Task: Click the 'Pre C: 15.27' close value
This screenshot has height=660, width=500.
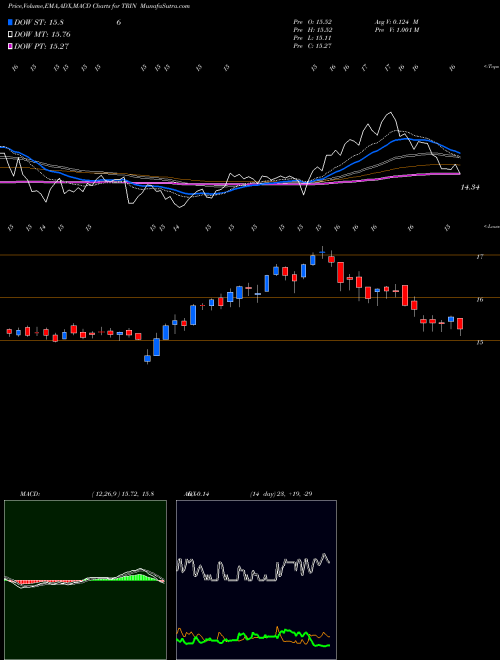Action: (312, 46)
